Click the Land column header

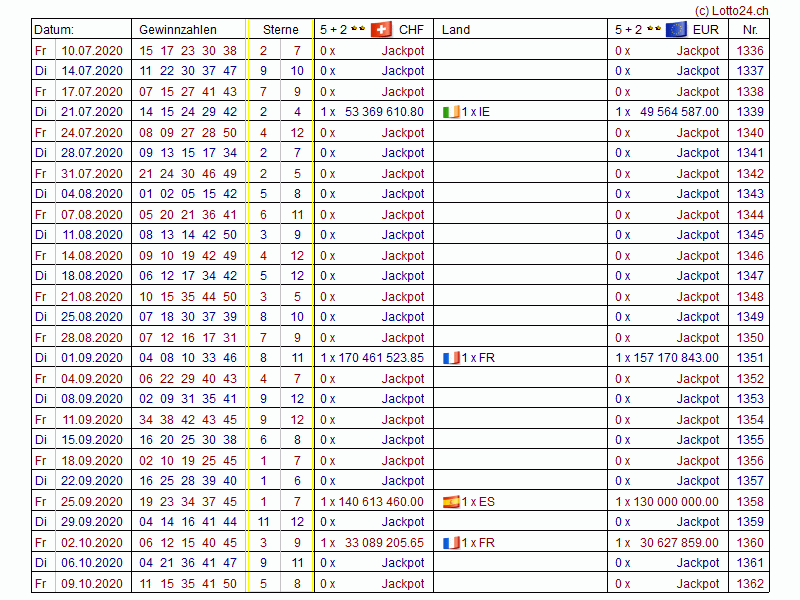point(456,30)
